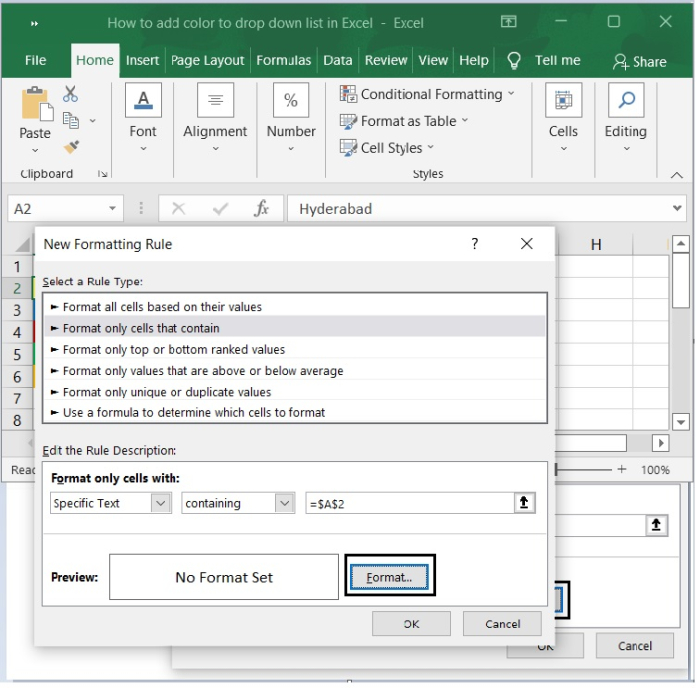Select 'Use a formula to determine which cells to format'

click(x=295, y=412)
